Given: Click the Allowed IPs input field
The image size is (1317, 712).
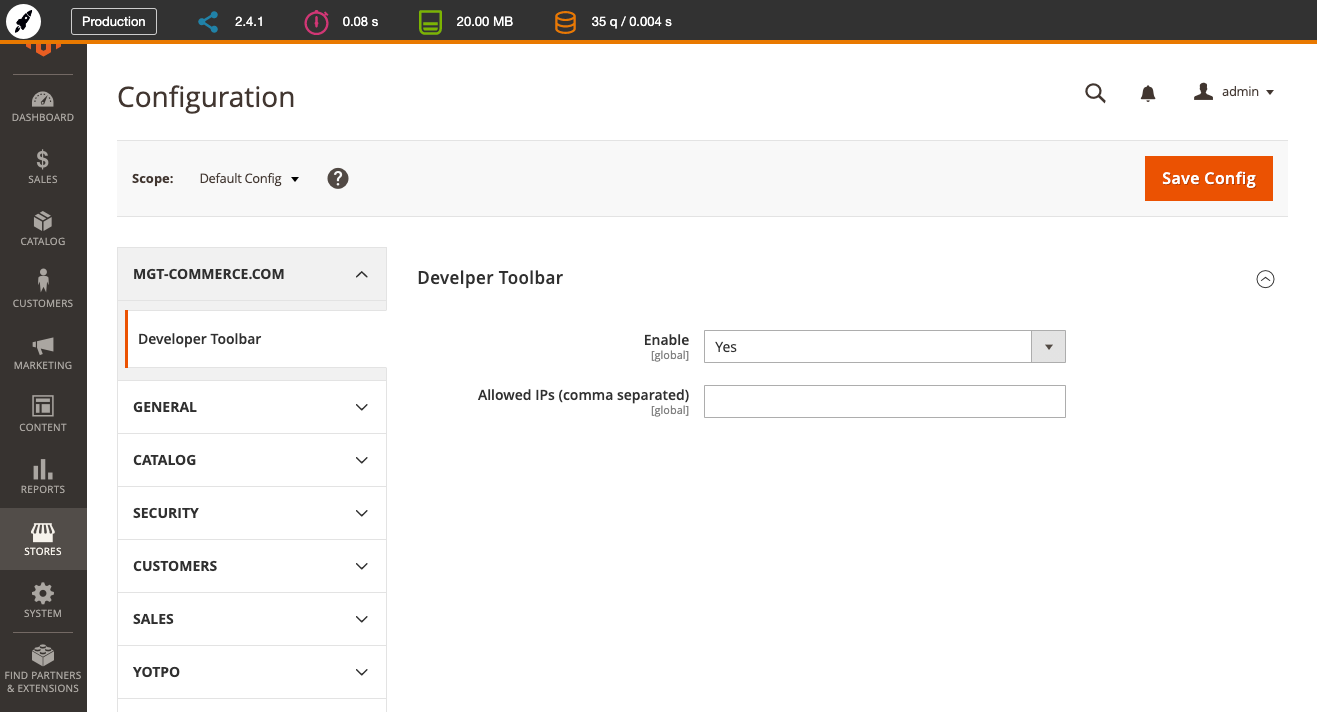Looking at the screenshot, I should tap(885, 401).
